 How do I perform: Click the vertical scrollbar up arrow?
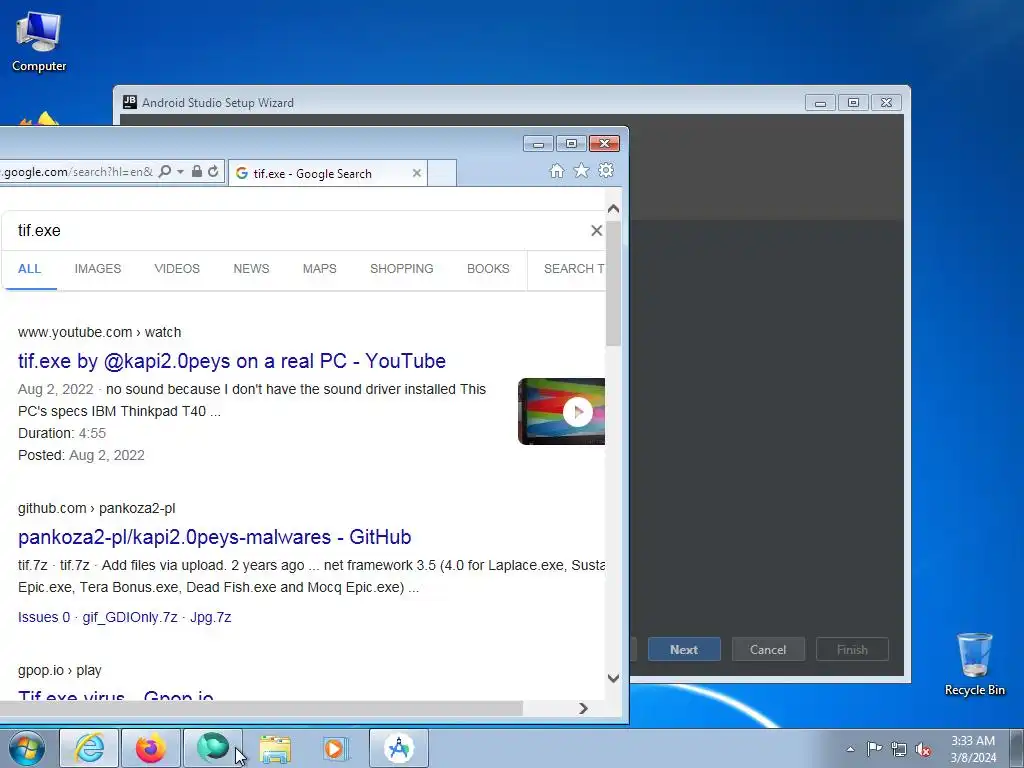(x=613, y=209)
